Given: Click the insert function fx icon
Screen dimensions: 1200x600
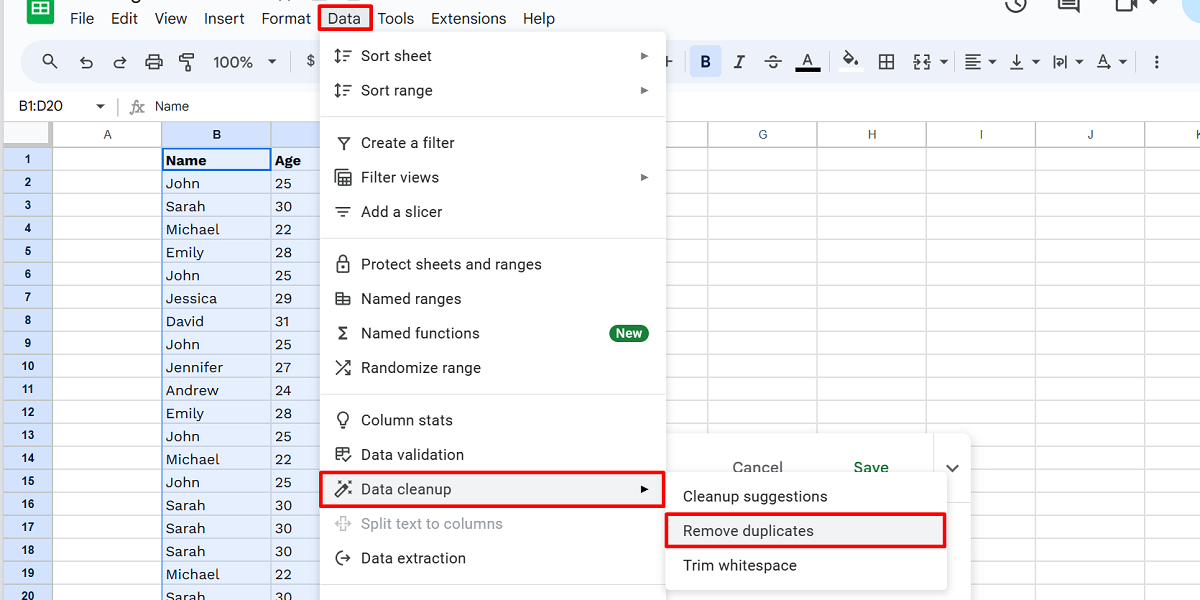Looking at the screenshot, I should coord(136,106).
